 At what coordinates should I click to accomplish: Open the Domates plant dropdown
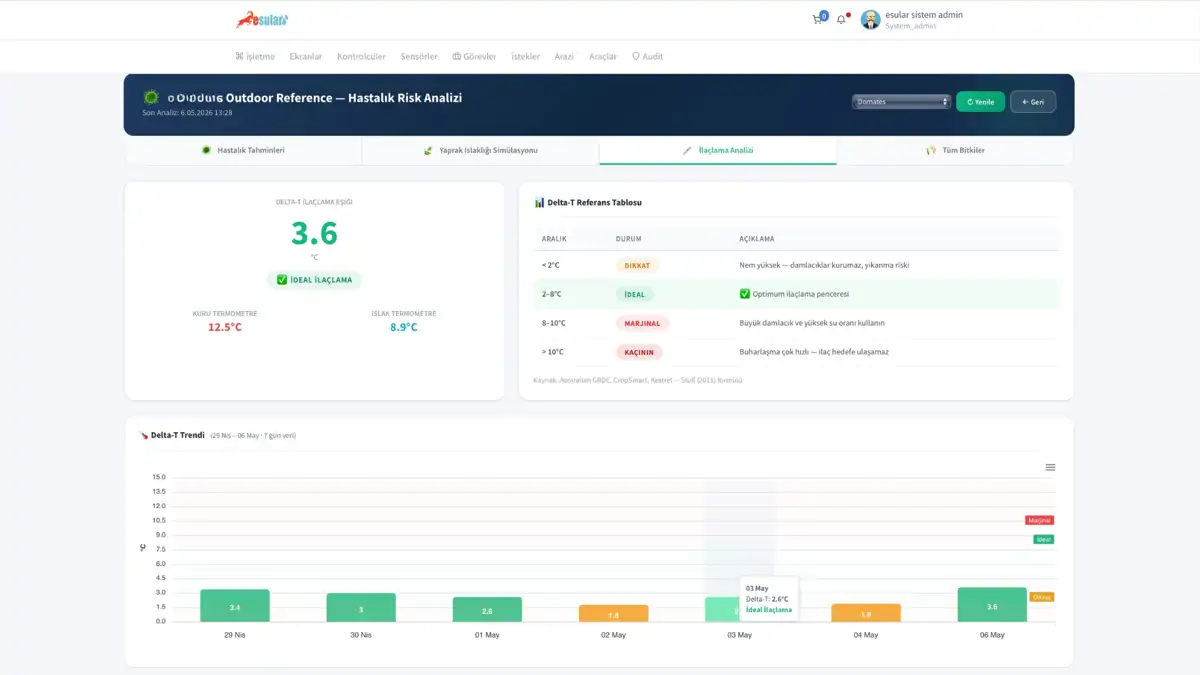tap(901, 101)
